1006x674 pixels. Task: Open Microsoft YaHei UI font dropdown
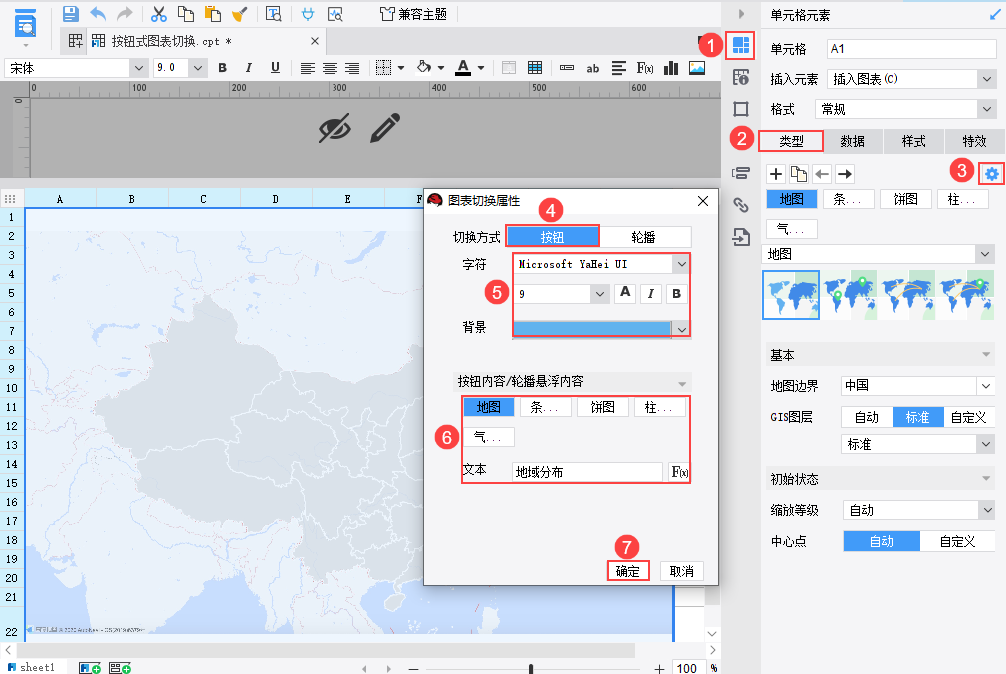681,264
